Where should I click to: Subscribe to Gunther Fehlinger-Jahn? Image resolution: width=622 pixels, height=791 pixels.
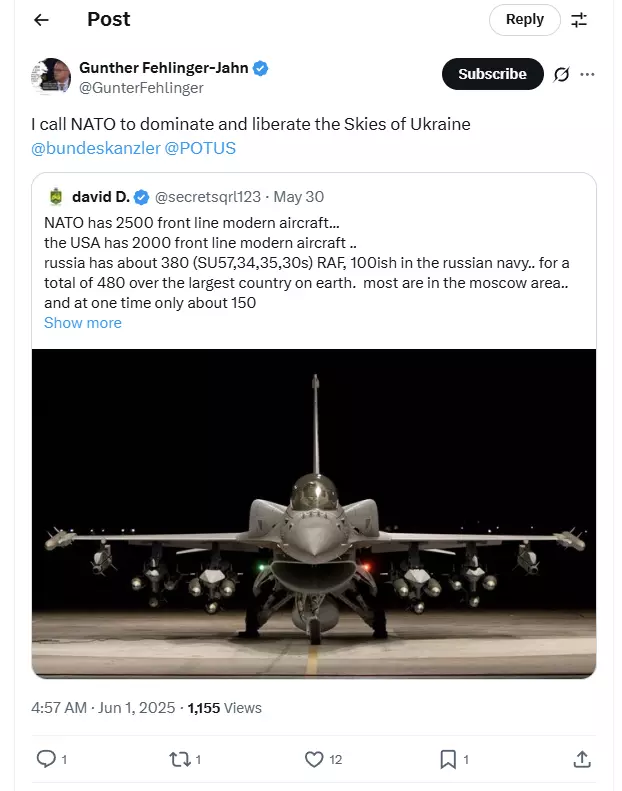tap(492, 74)
